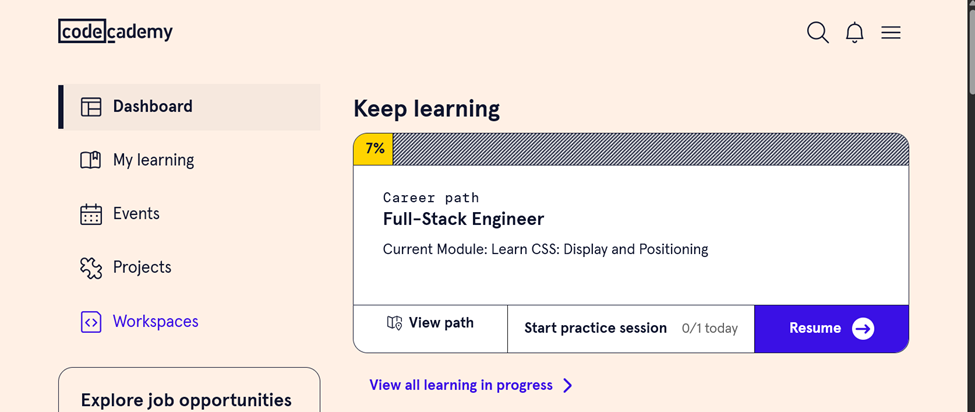Screen dimensions: 975x412
Task: Click the Events calendar icon
Action: pos(91,214)
